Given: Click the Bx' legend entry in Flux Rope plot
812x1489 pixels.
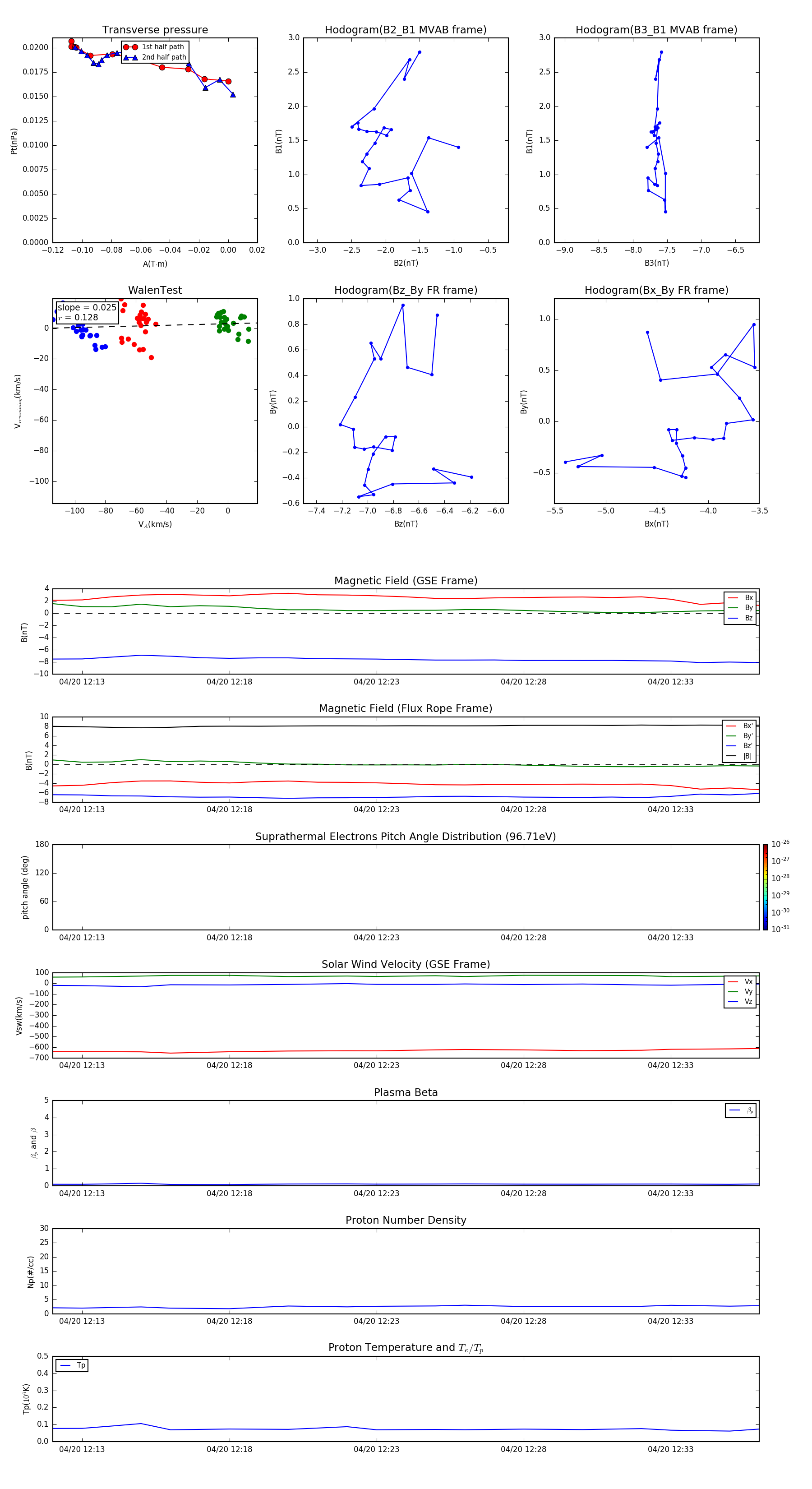Looking at the screenshot, I should coord(740,726).
